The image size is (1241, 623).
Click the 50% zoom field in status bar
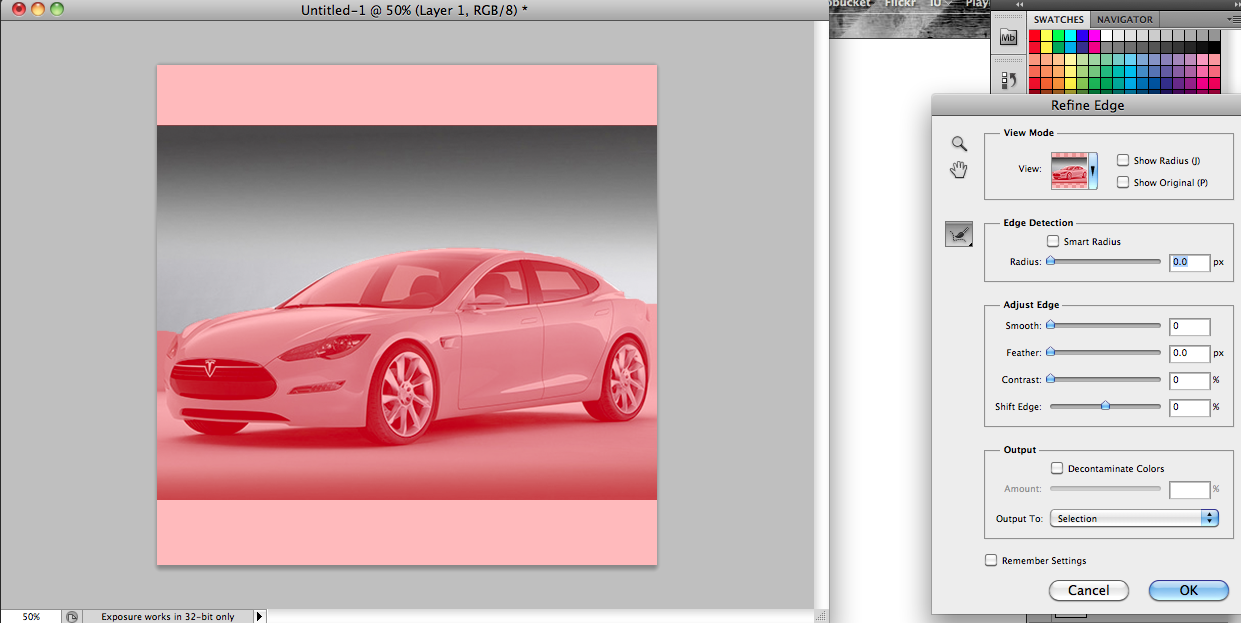point(31,617)
